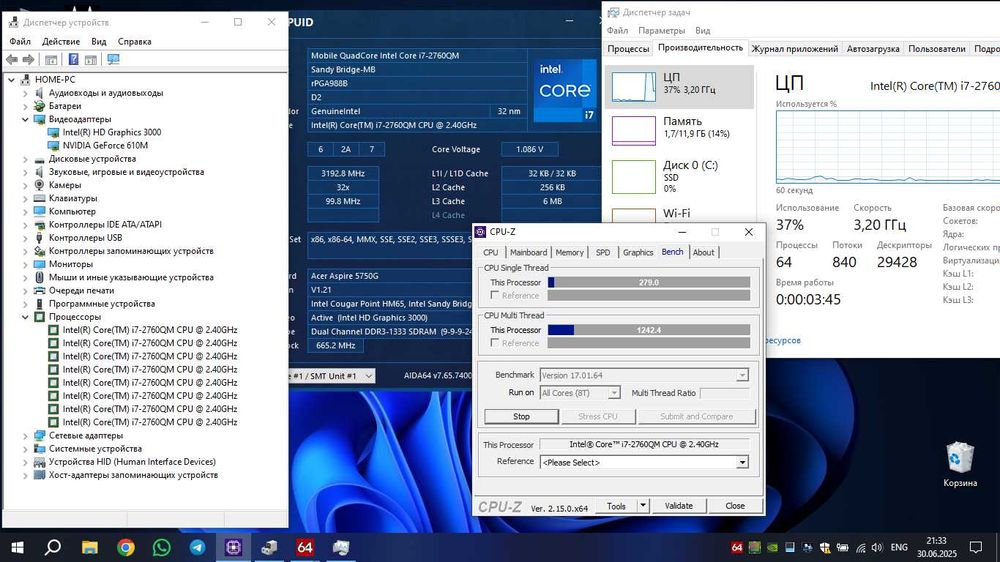Viewport: 1000px width, 562px height.
Task: Open the Параметры menu in Task Manager
Action: click(x=661, y=31)
